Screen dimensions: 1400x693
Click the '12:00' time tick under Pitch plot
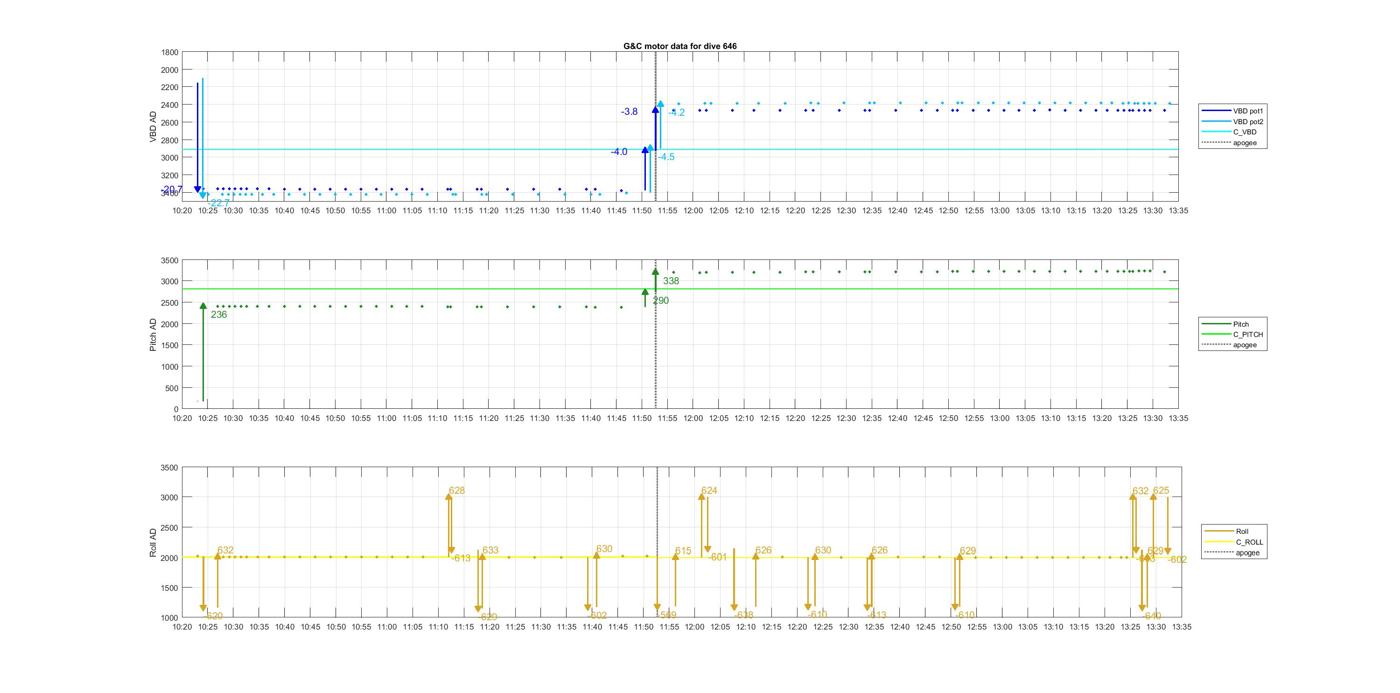pos(693,419)
